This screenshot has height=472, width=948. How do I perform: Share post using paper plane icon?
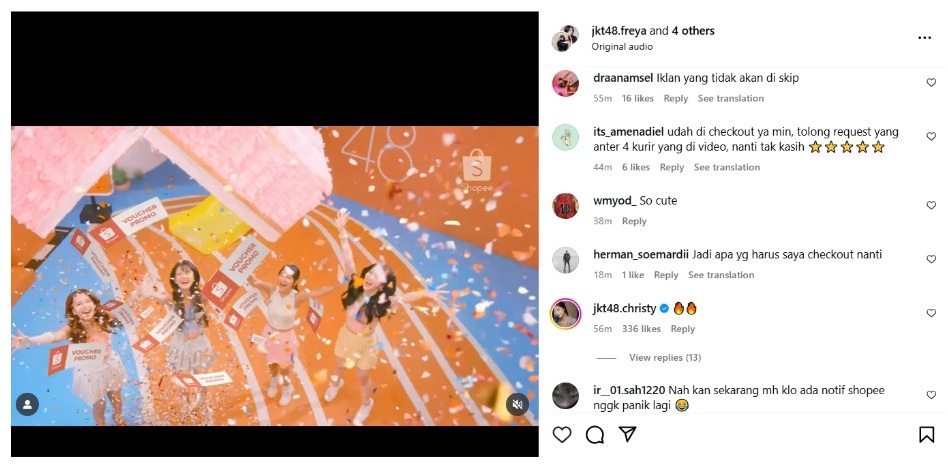(x=628, y=434)
